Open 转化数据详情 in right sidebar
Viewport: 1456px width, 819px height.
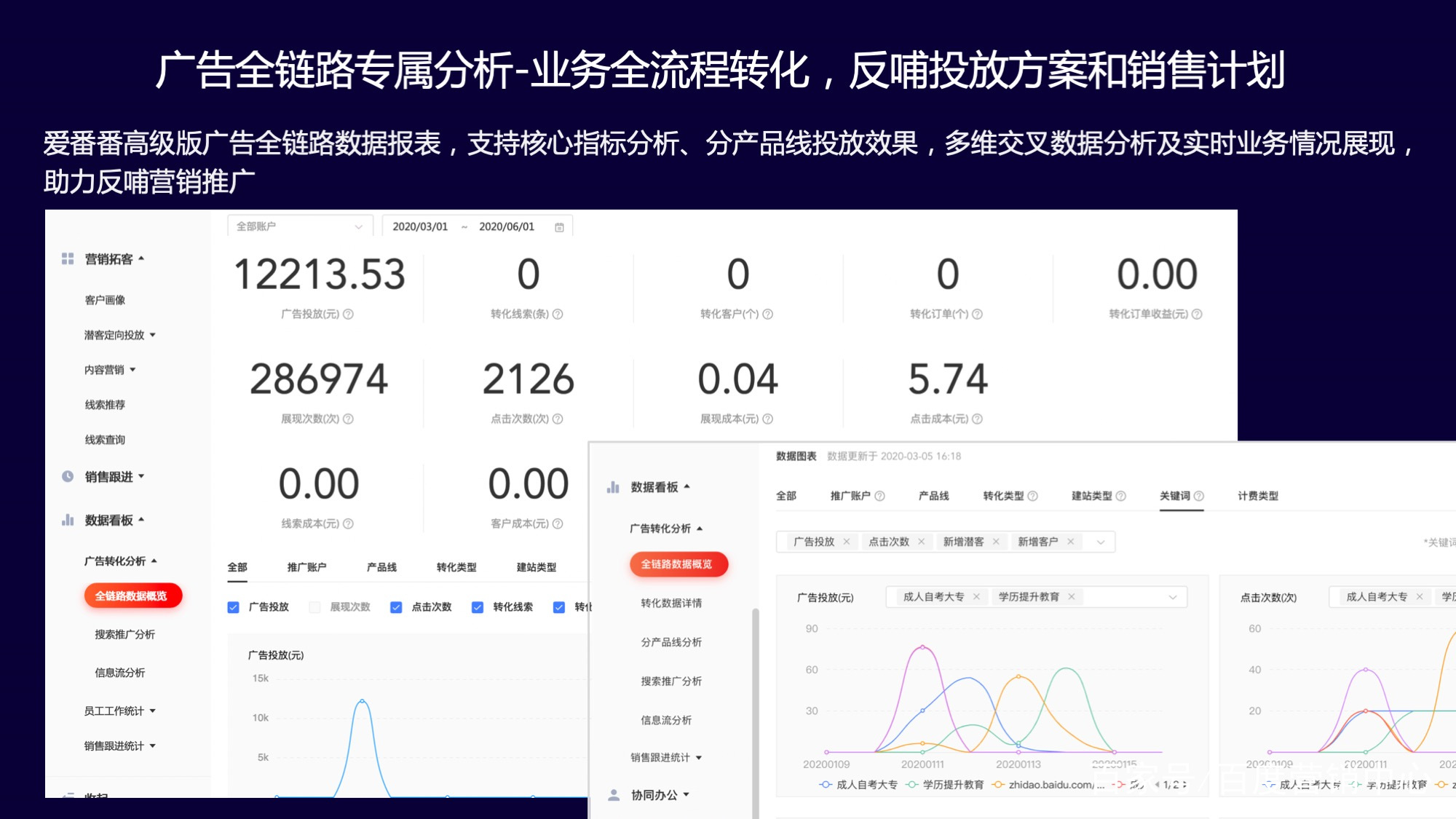(670, 603)
